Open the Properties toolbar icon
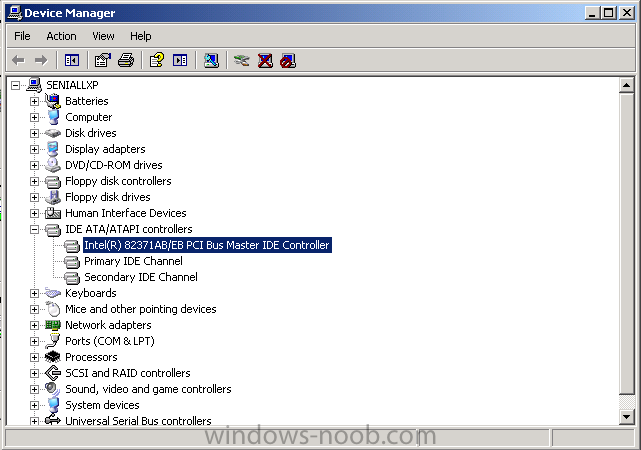This screenshot has height=450, width=641. (x=102, y=61)
